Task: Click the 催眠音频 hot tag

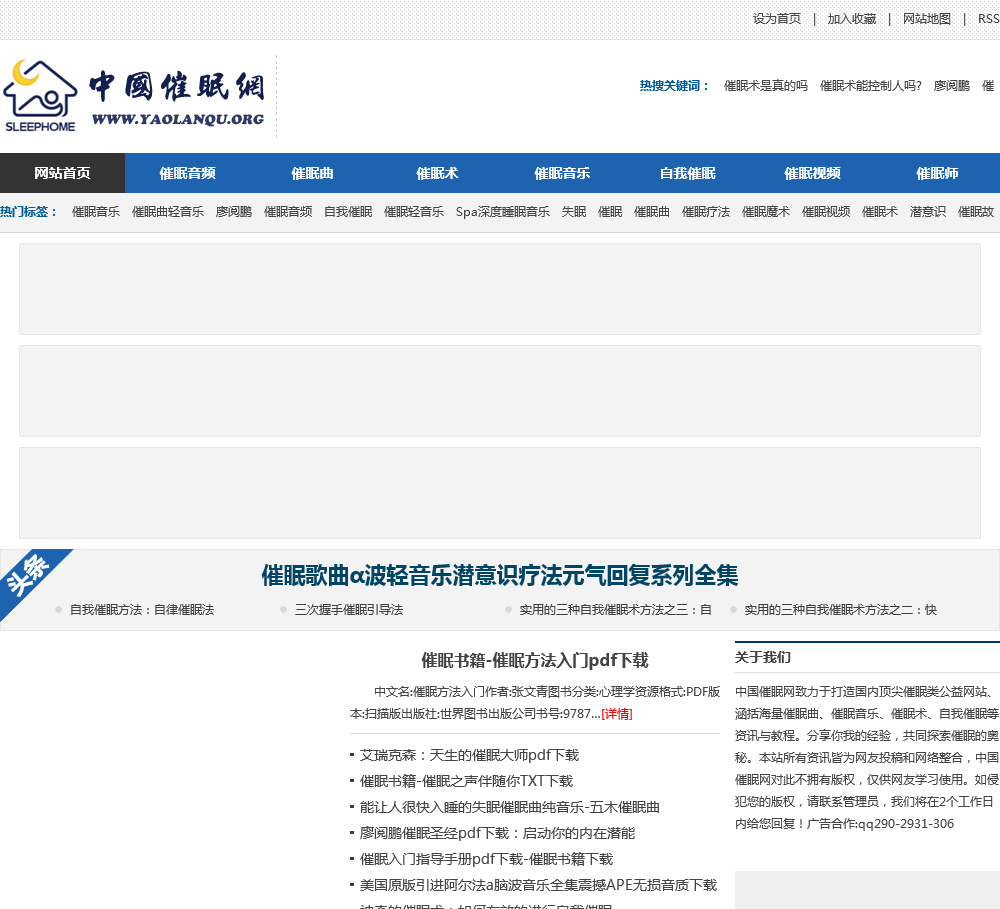Action: [288, 212]
